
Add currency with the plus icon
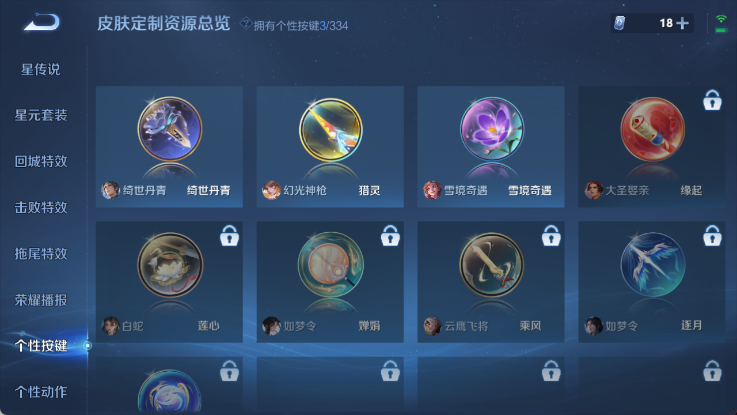coord(682,23)
